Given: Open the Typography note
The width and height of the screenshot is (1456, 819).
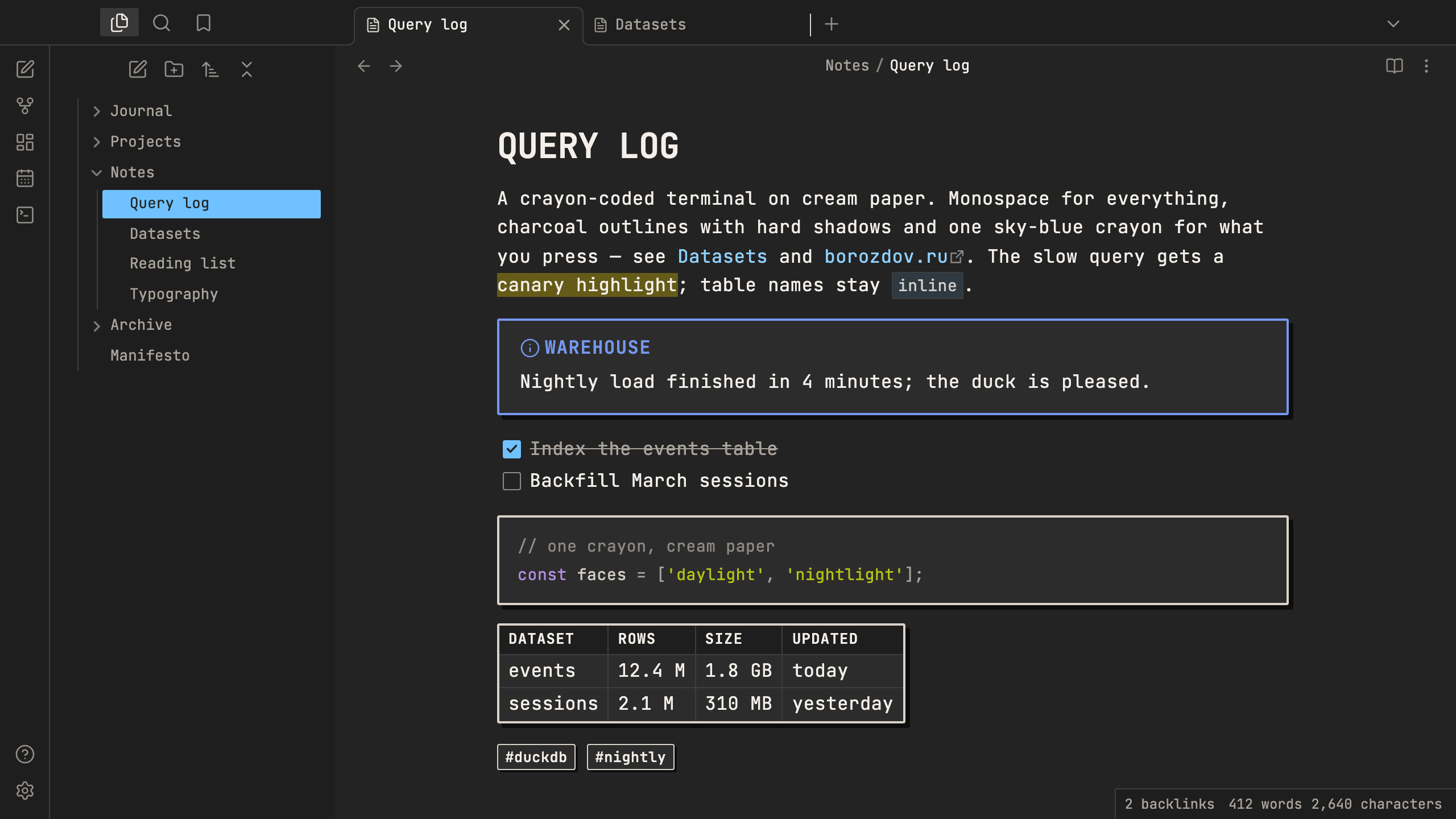Looking at the screenshot, I should click(212, 294).
